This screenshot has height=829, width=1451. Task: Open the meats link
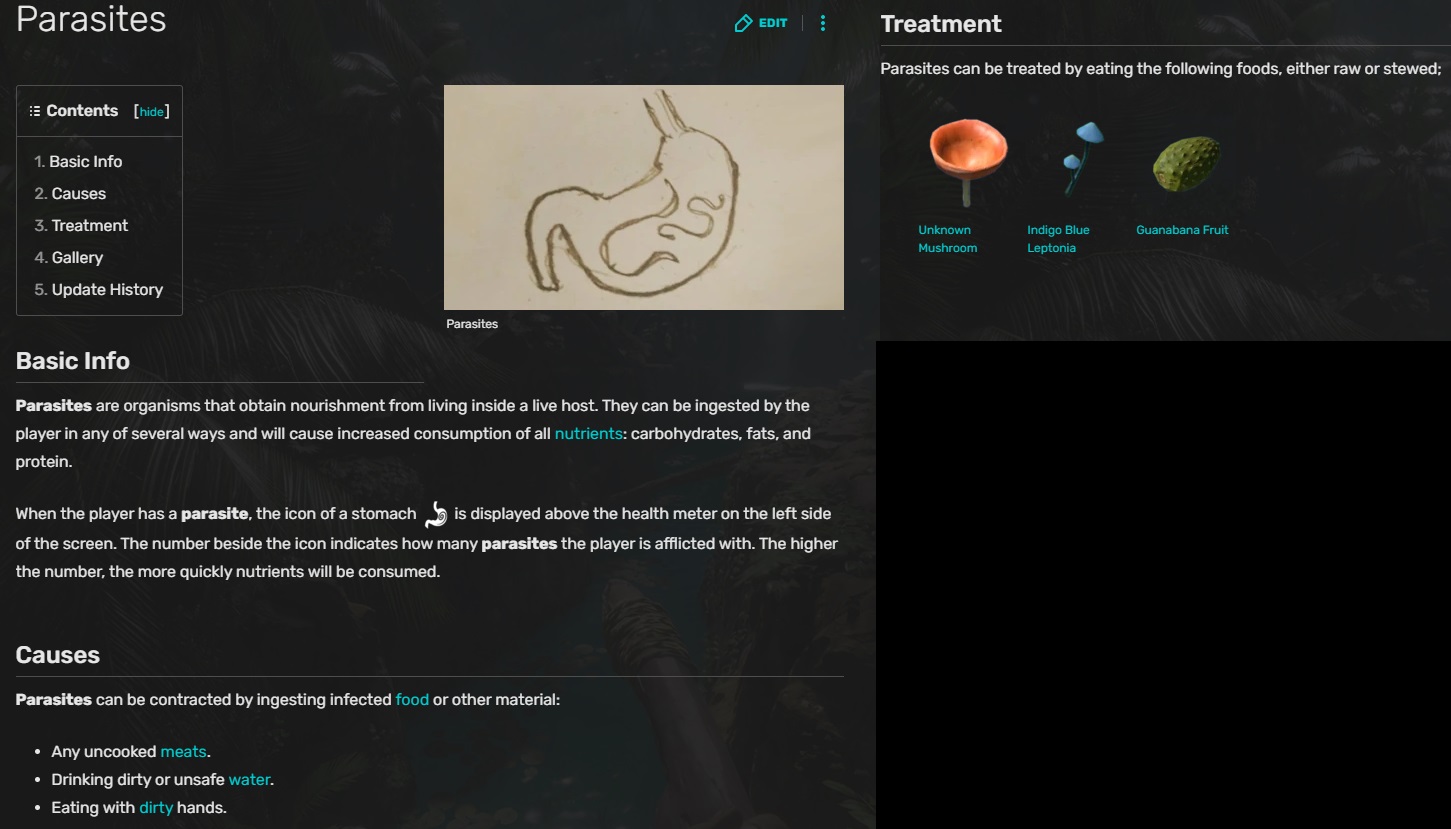click(x=183, y=751)
